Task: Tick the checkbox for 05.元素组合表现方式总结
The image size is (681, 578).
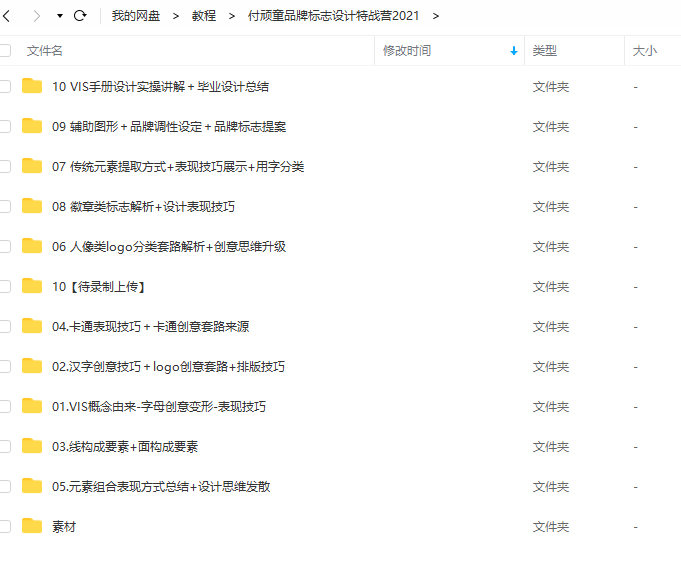Action: point(5,486)
